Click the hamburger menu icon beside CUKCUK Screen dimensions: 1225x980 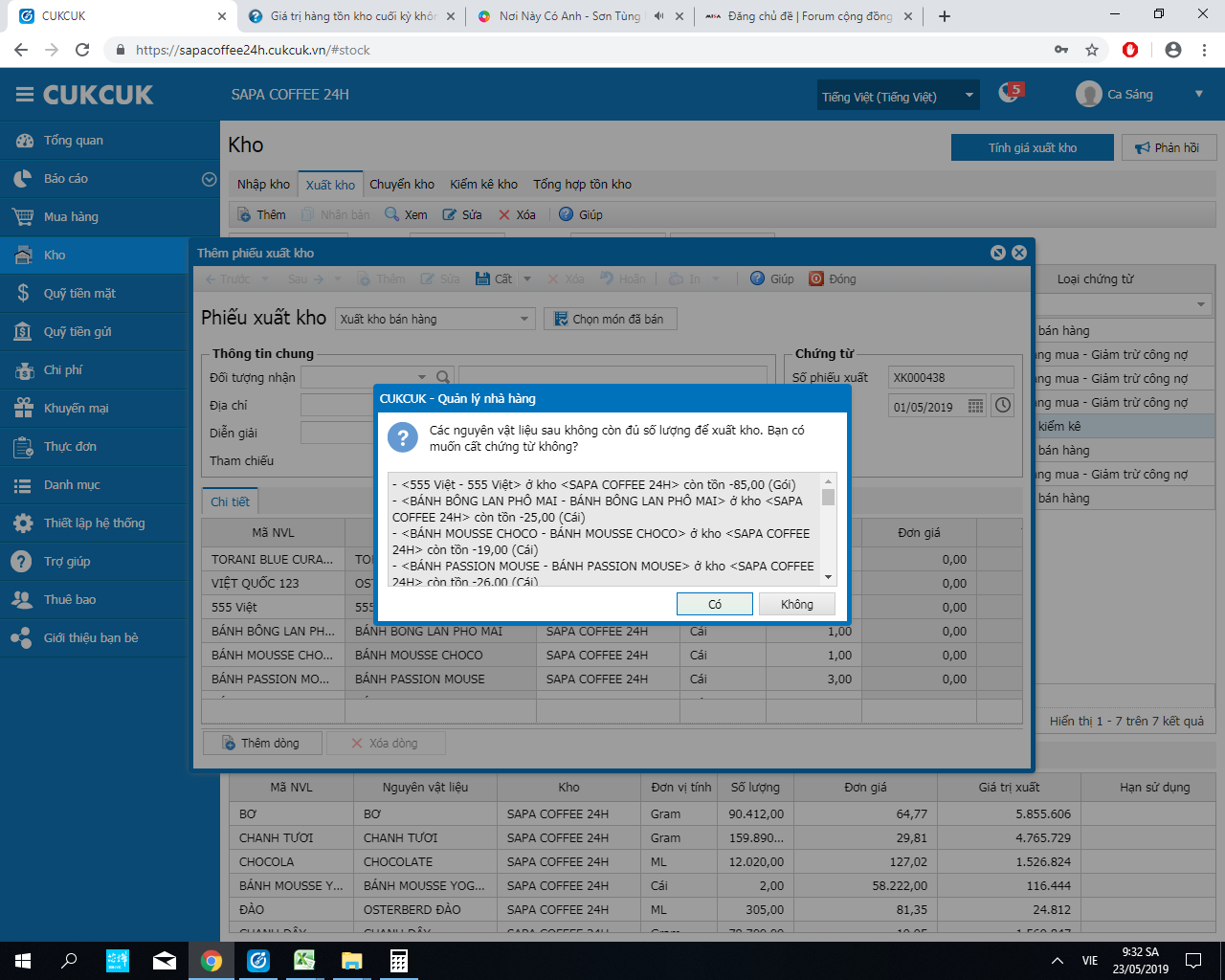pyautogui.click(x=25, y=95)
